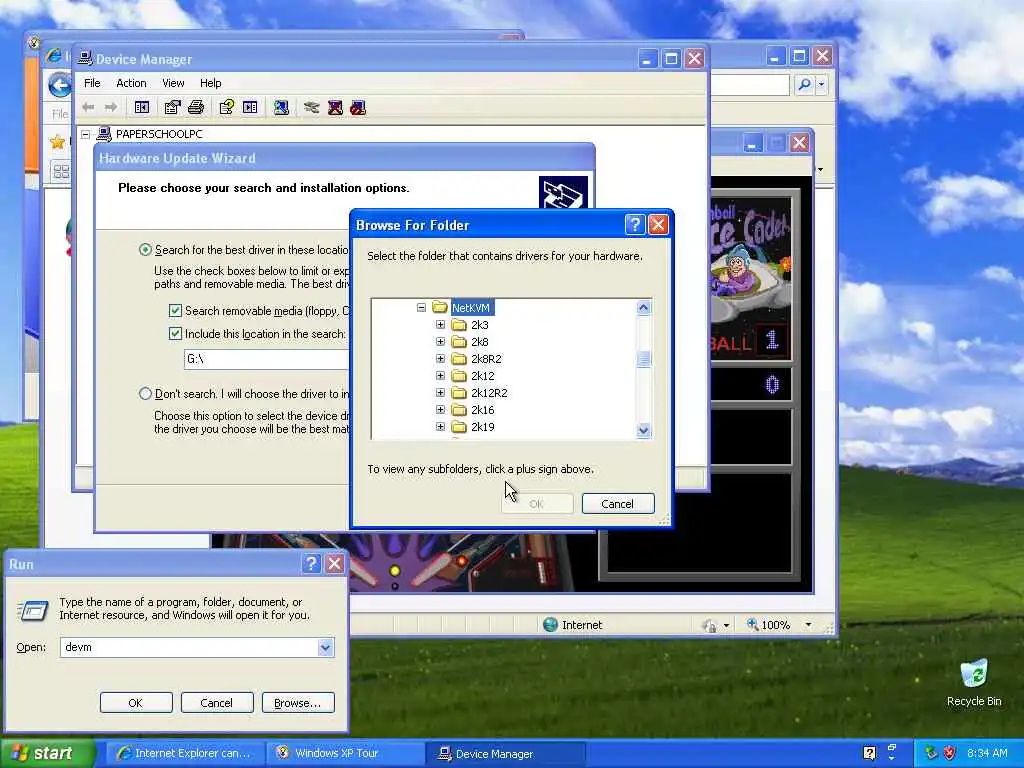Click the search magnifier icon in Internet Explorer

[805, 84]
